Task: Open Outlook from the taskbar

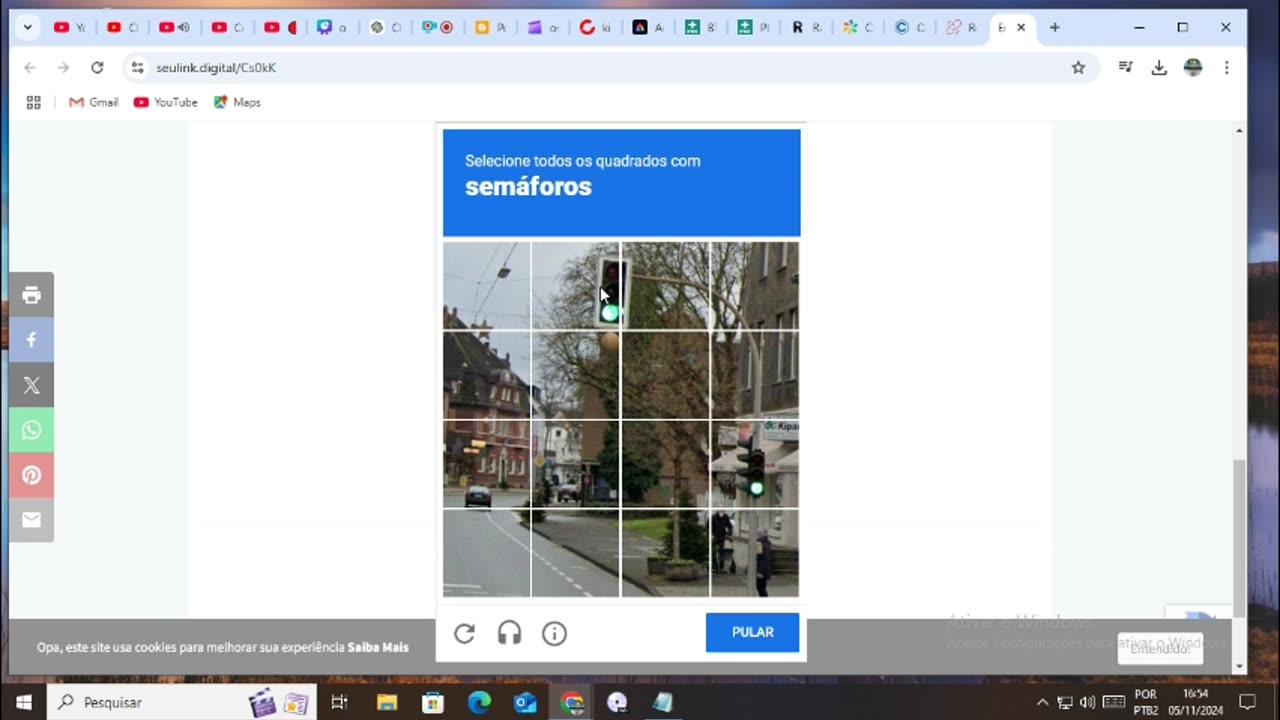Action: click(x=525, y=702)
